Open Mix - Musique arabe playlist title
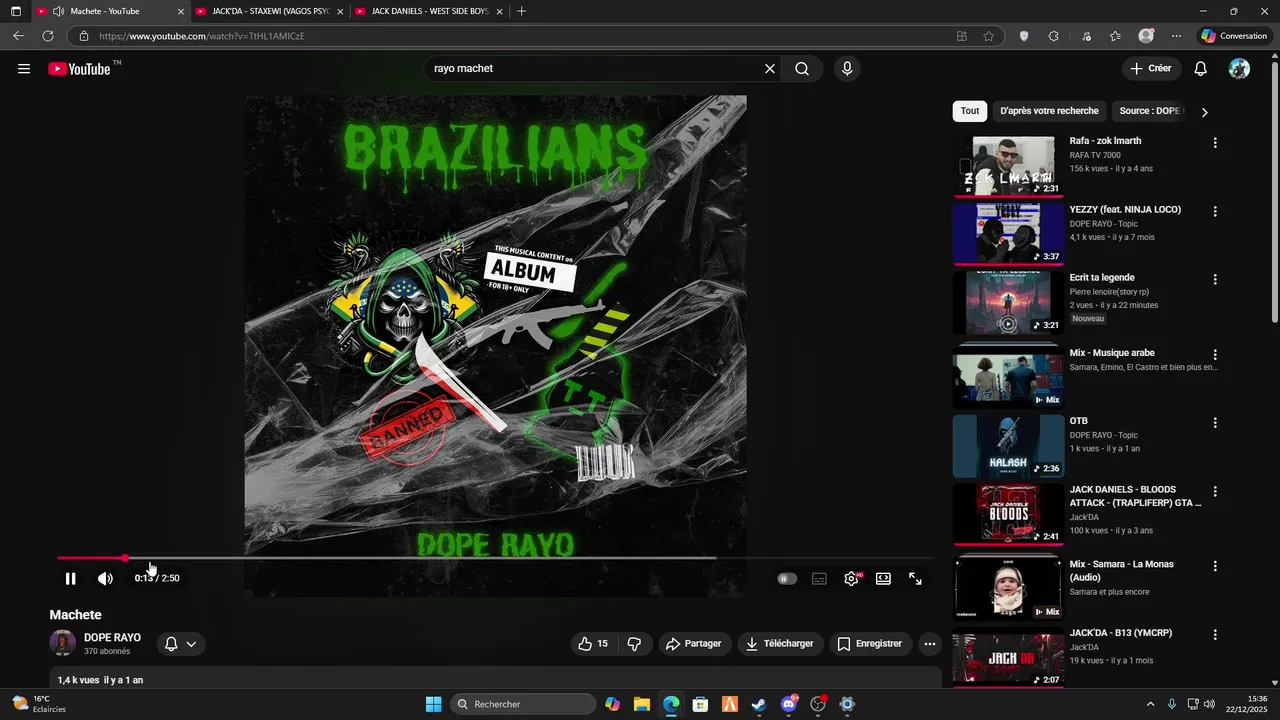Screen dimensions: 1280x720 click(1112, 353)
